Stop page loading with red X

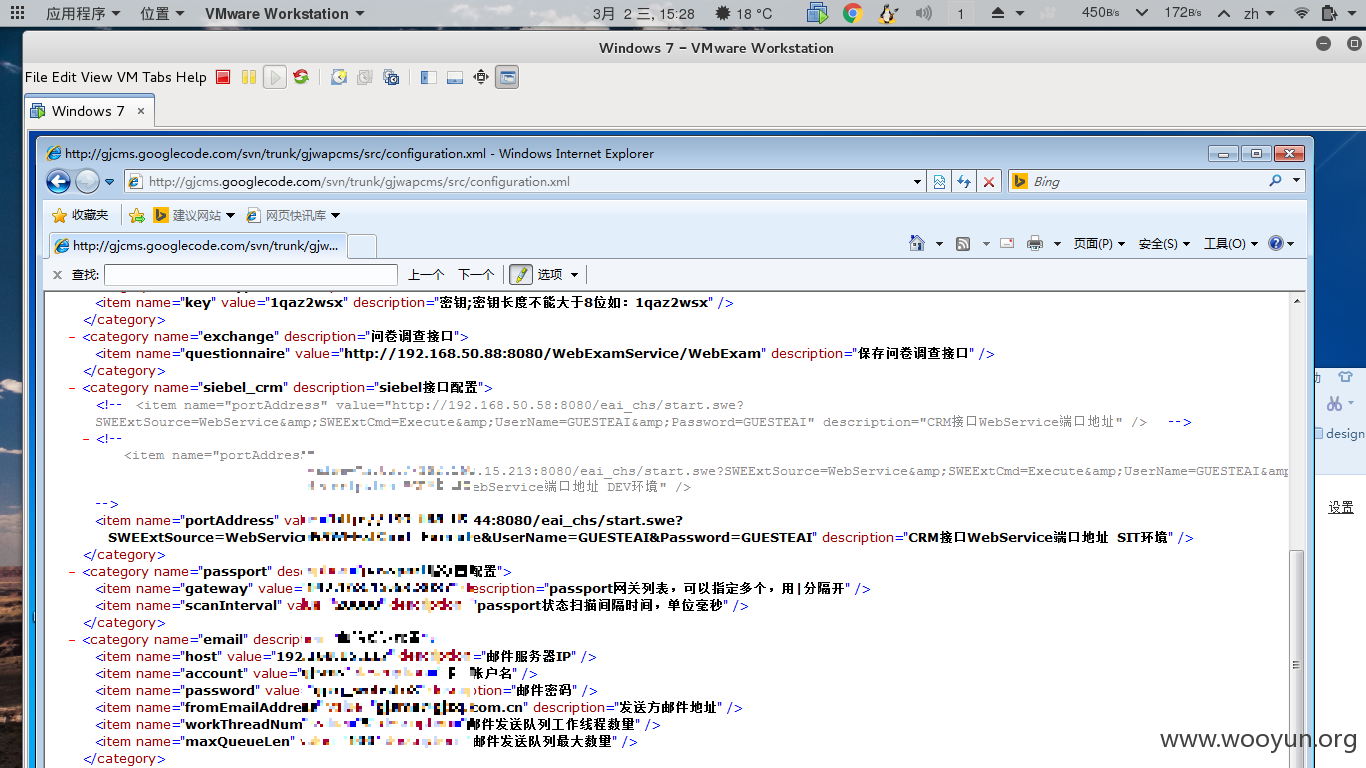coord(988,182)
